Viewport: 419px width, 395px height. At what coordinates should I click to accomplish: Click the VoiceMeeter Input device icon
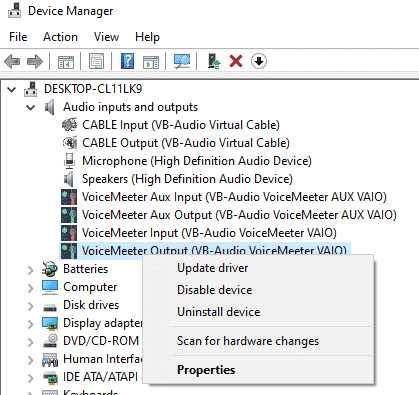coord(69,233)
